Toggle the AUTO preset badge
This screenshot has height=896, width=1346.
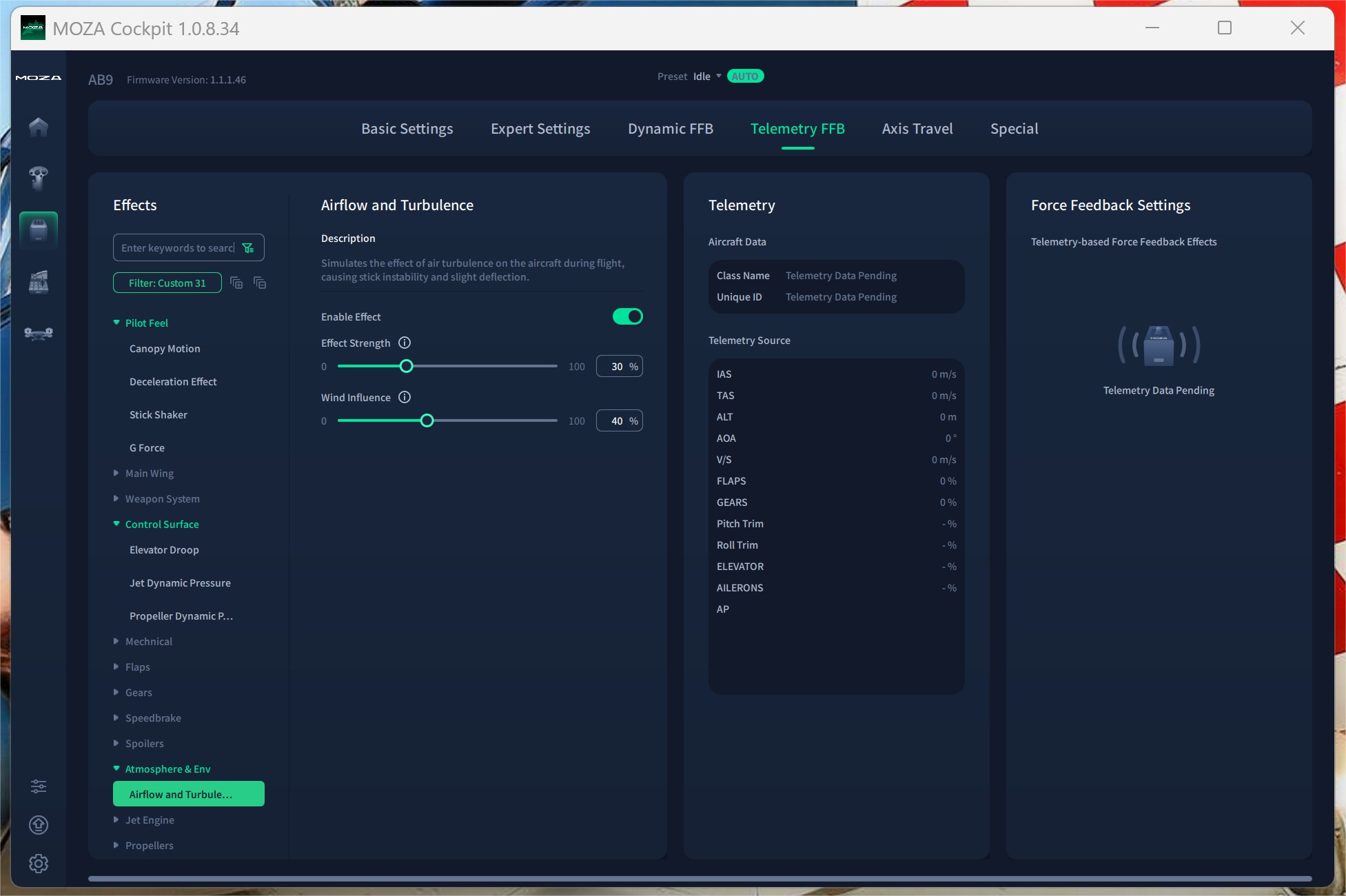(745, 77)
